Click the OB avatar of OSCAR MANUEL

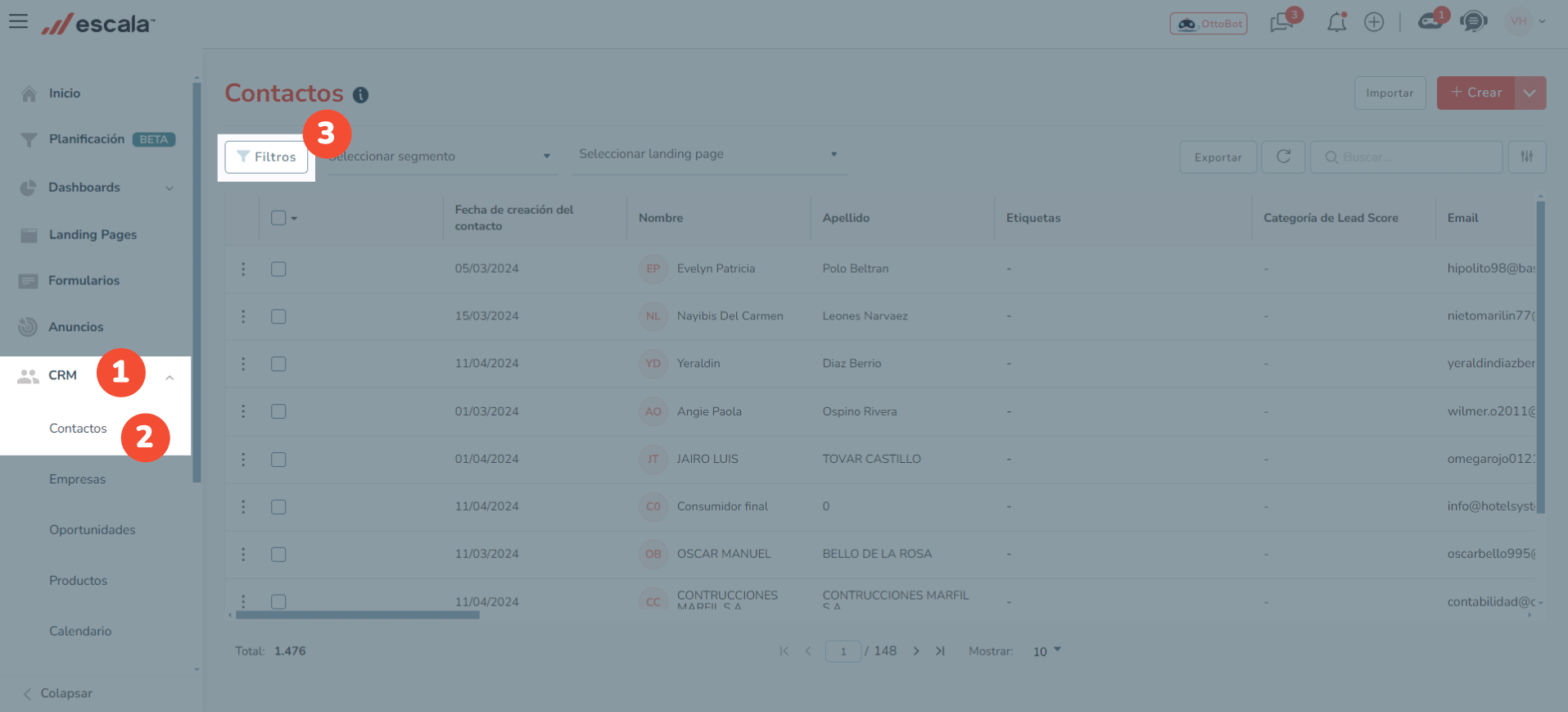pyautogui.click(x=653, y=554)
